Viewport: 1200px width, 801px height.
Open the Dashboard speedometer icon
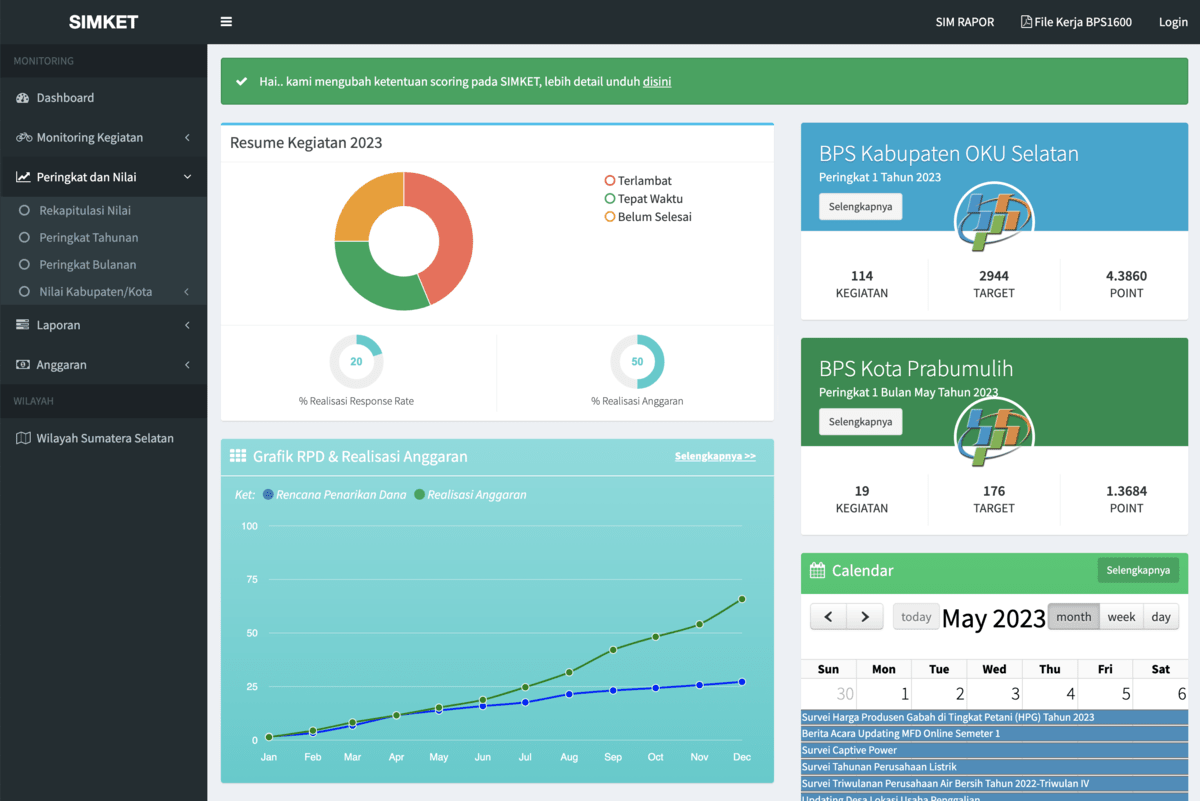(23, 98)
